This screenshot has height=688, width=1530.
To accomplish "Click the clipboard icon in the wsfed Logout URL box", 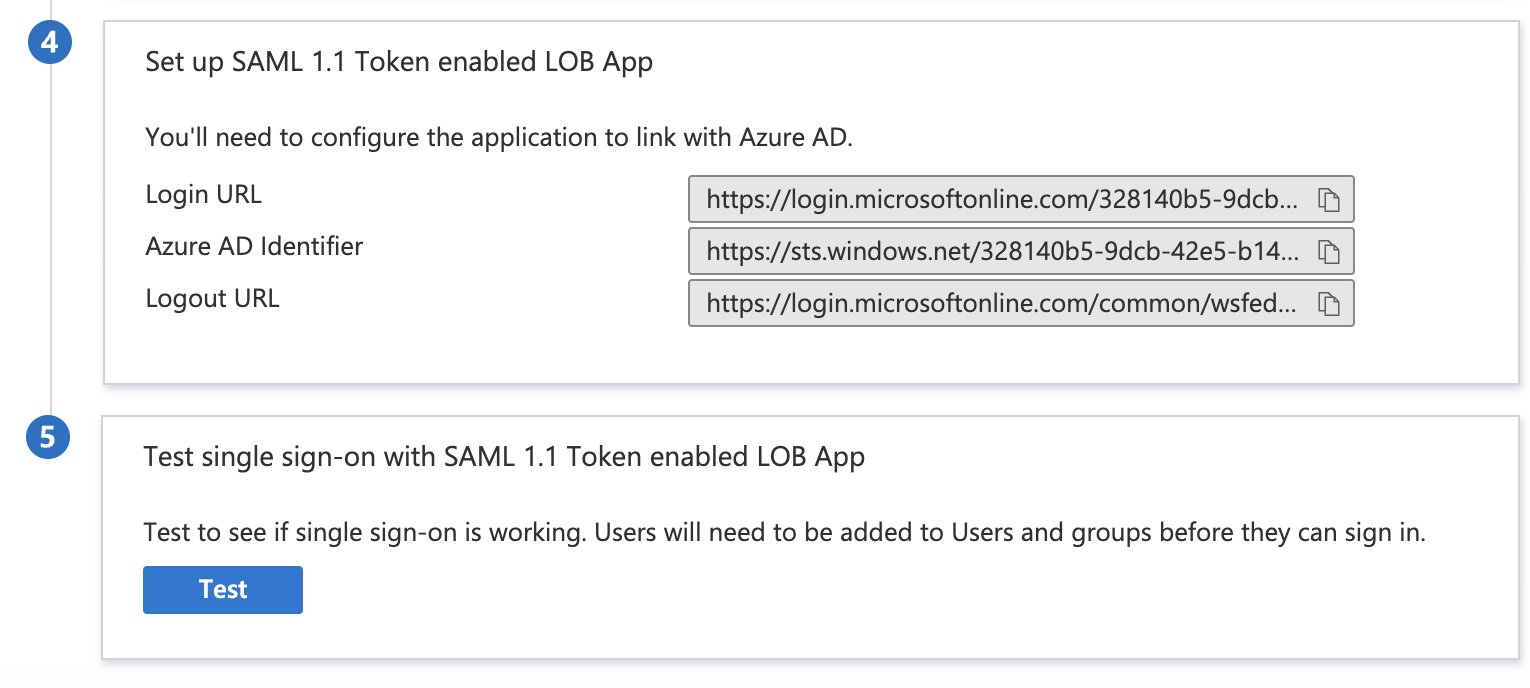I will point(1330,303).
